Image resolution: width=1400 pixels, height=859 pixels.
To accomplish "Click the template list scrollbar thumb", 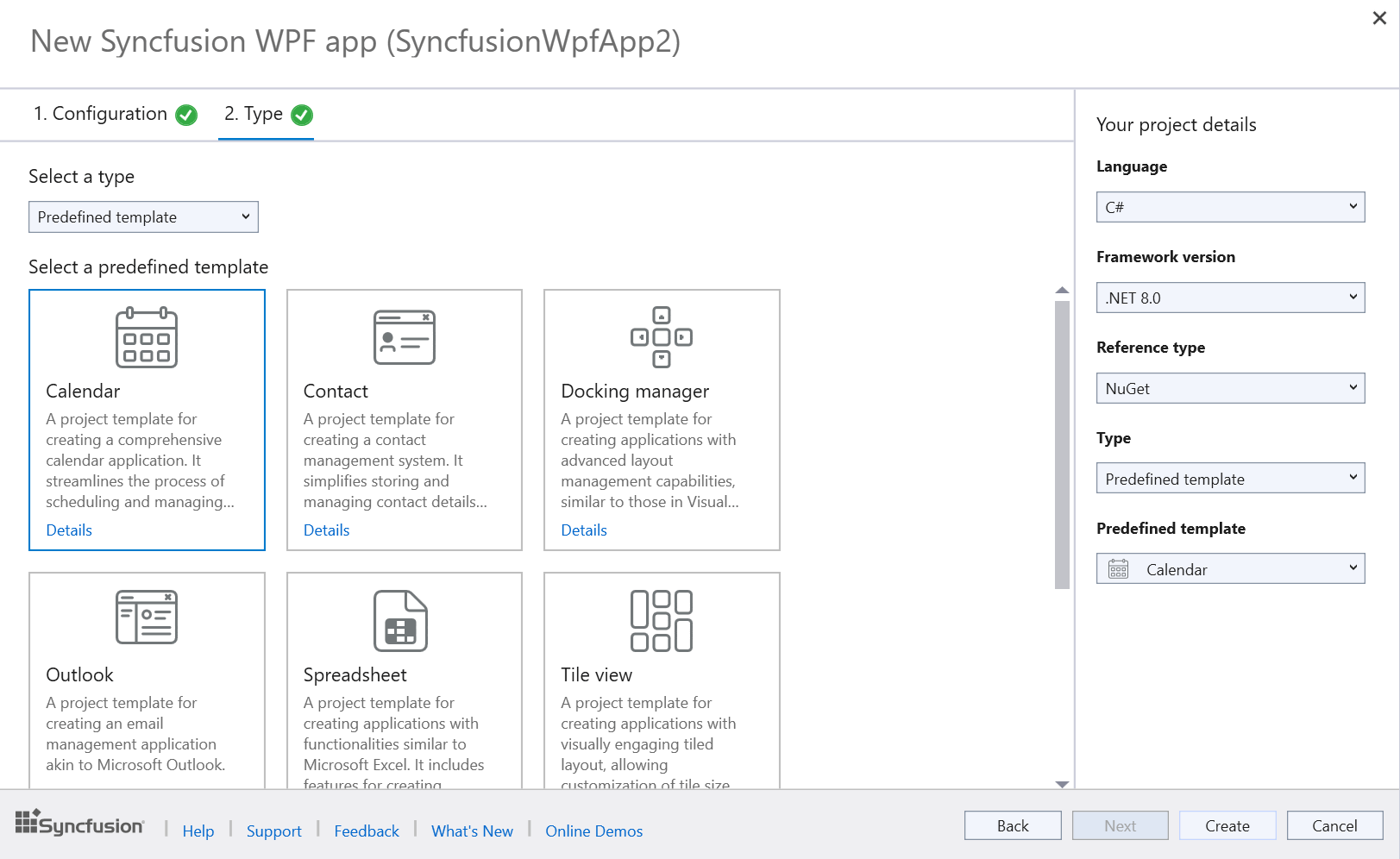I will [1063, 444].
